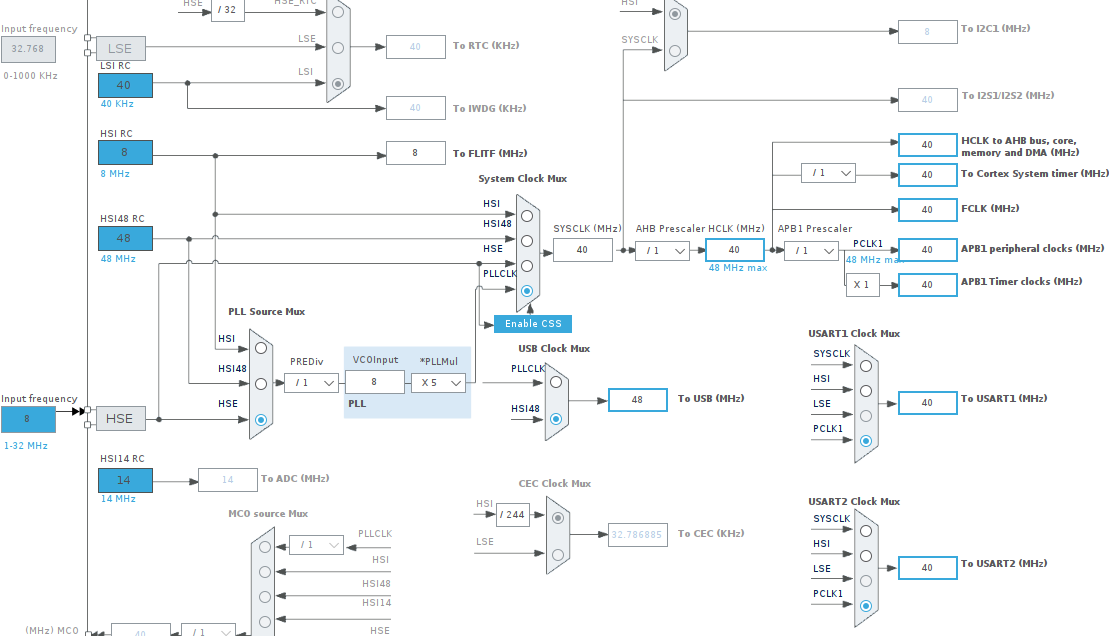The height and width of the screenshot is (636, 1109).
Task: Select HSI48 in the MCO source Mux
Action: (264, 596)
